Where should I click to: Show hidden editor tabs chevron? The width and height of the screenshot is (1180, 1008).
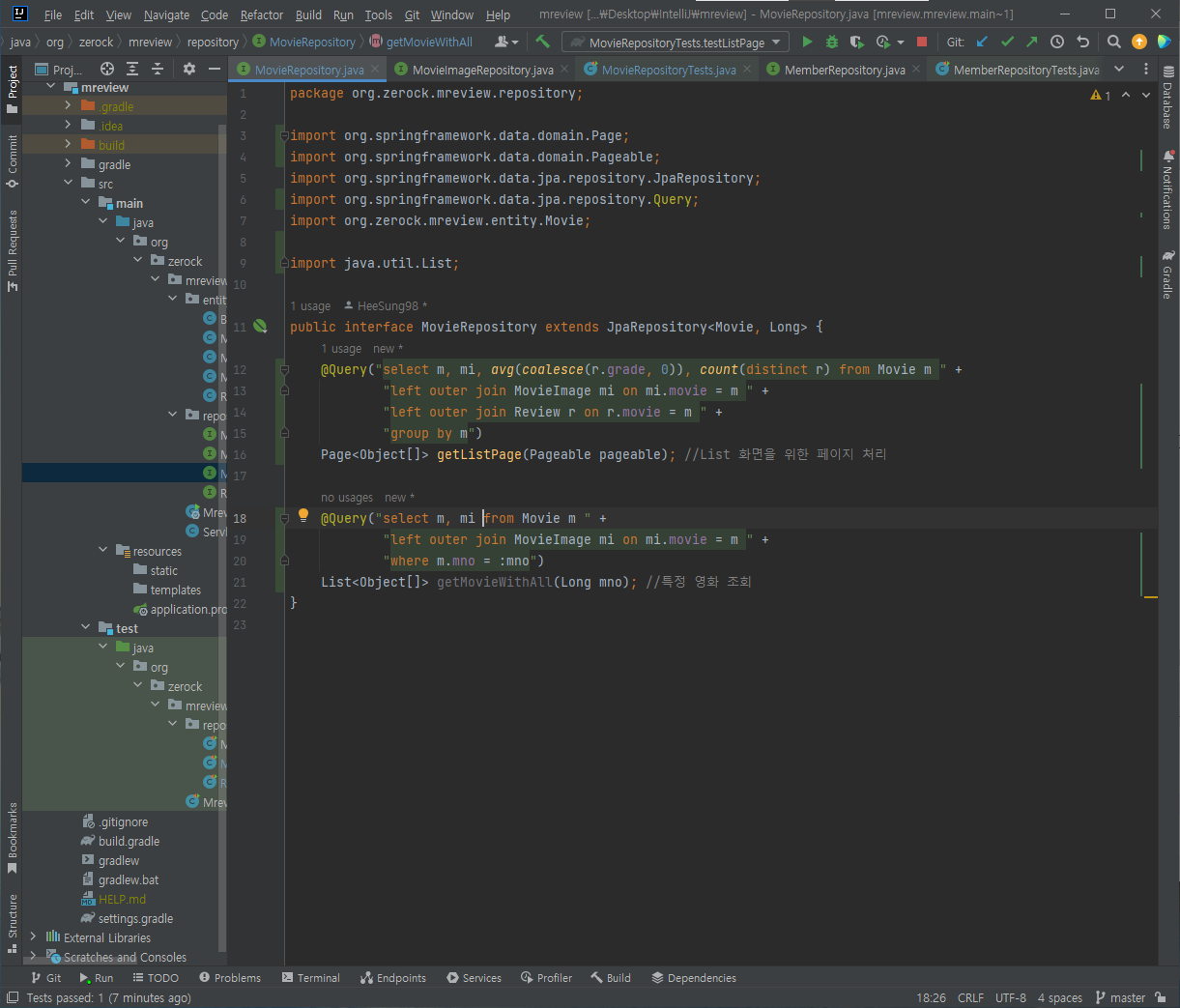pyautogui.click(x=1119, y=69)
